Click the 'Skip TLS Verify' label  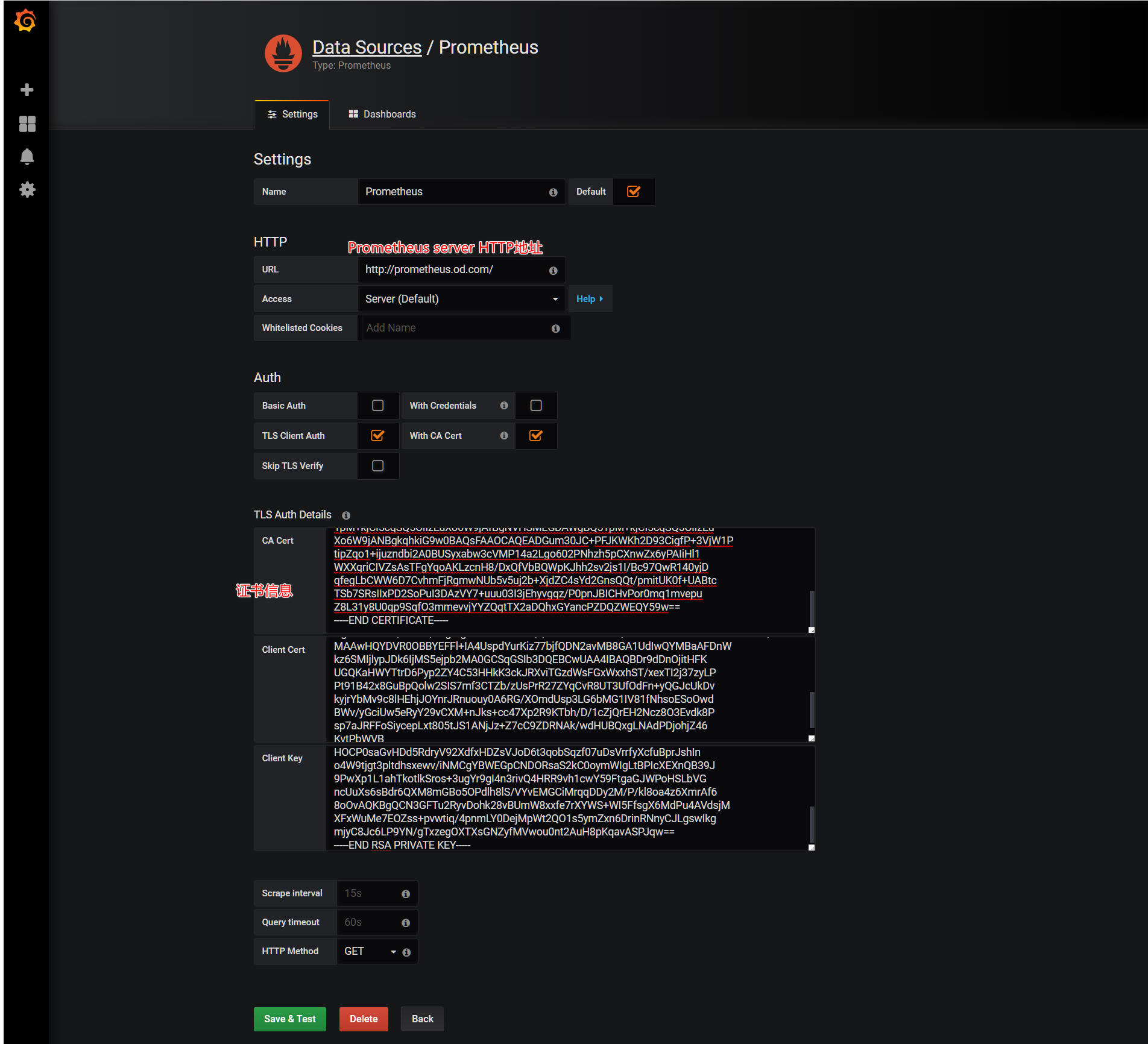pos(292,466)
